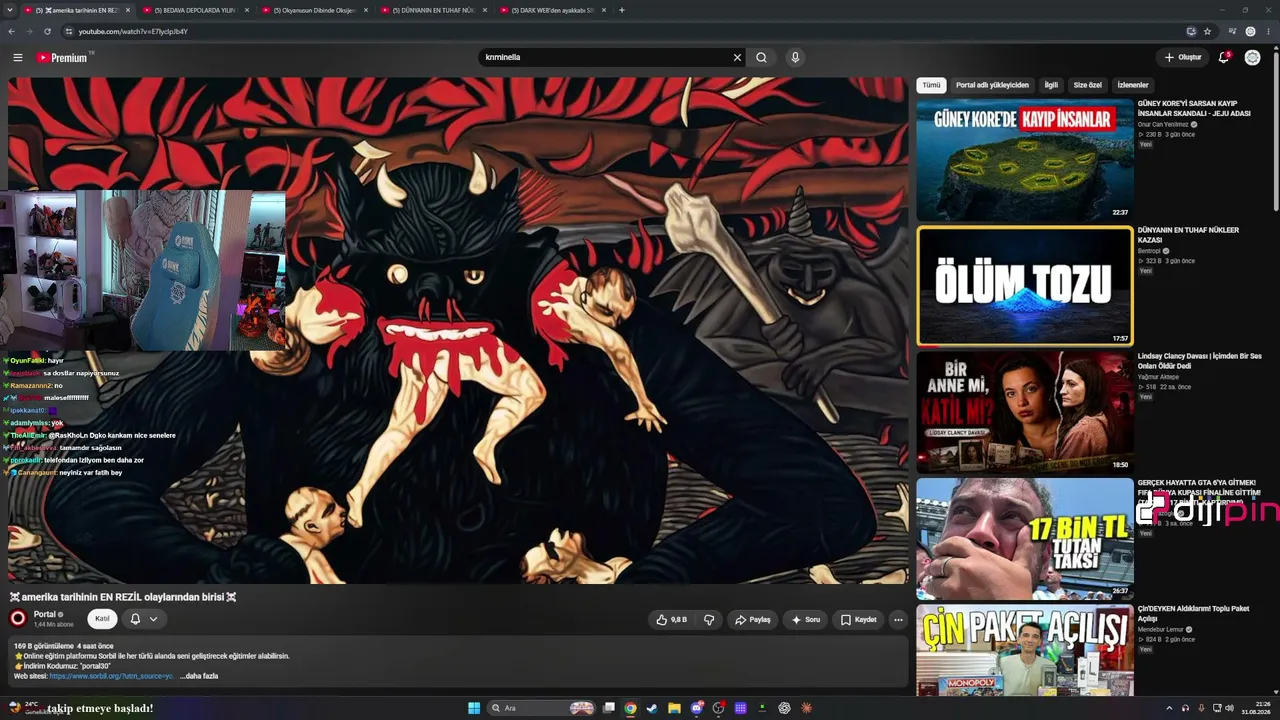Open File Explorer from the taskbar
Screen dimensions: 1280x720
tap(674, 708)
